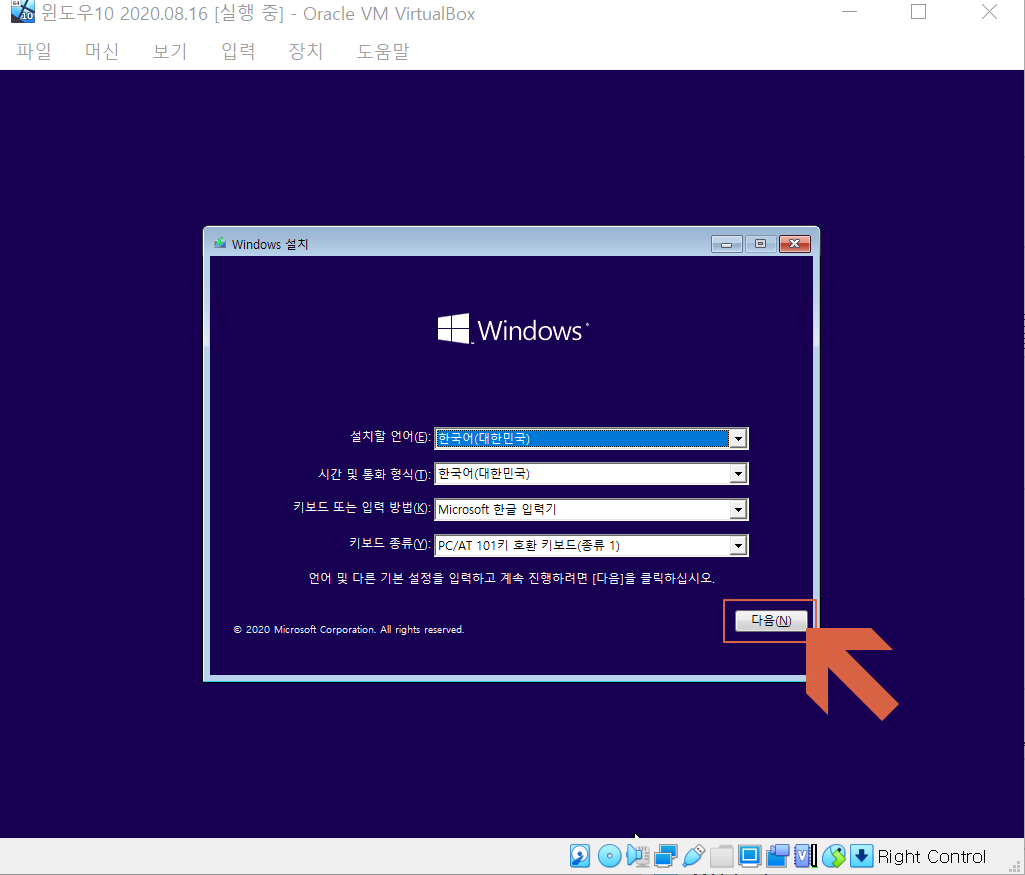Minimize the Oracle VM VirtualBox window
1025x875 pixels.
849,12
